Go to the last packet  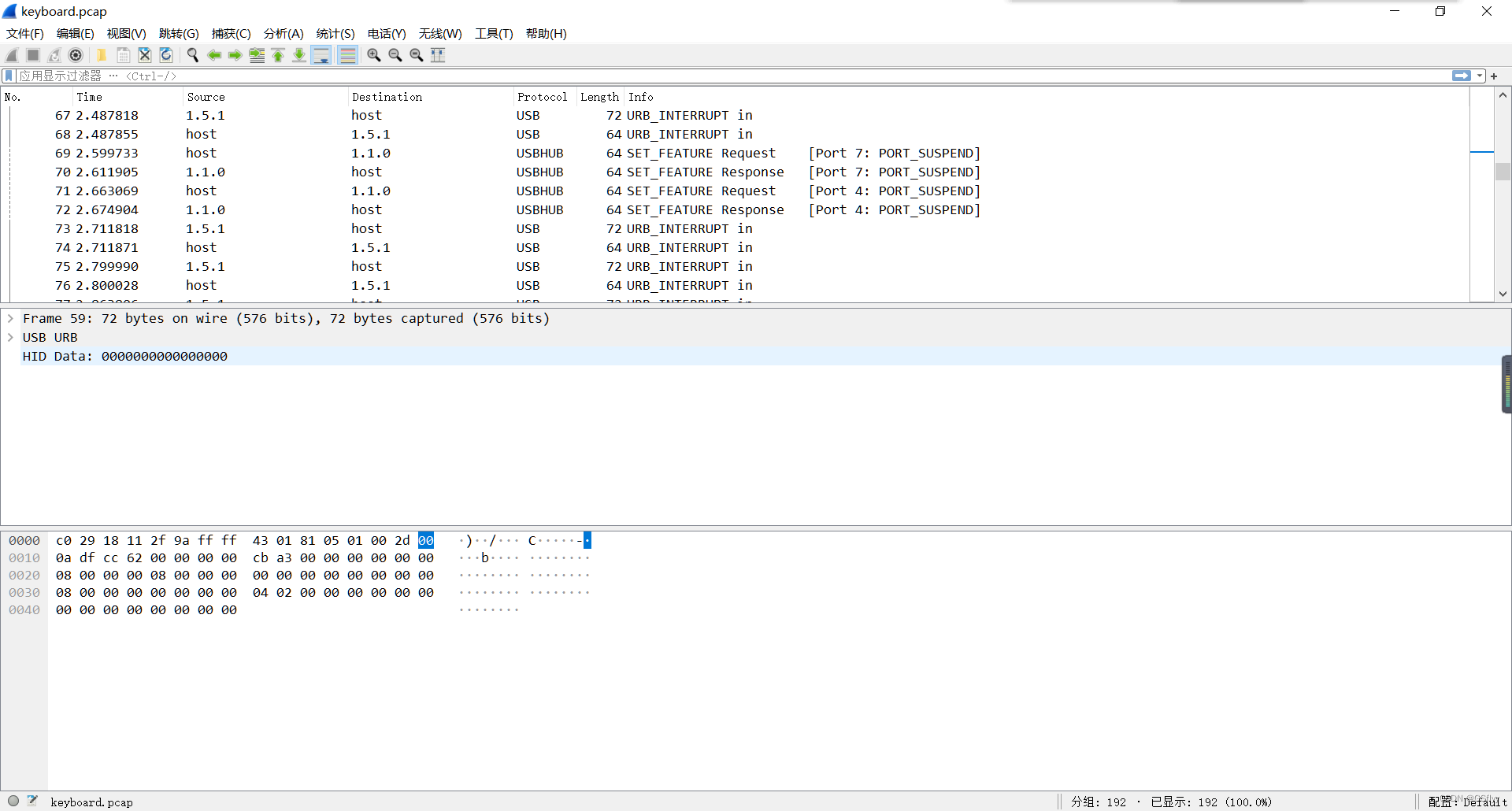[x=299, y=55]
